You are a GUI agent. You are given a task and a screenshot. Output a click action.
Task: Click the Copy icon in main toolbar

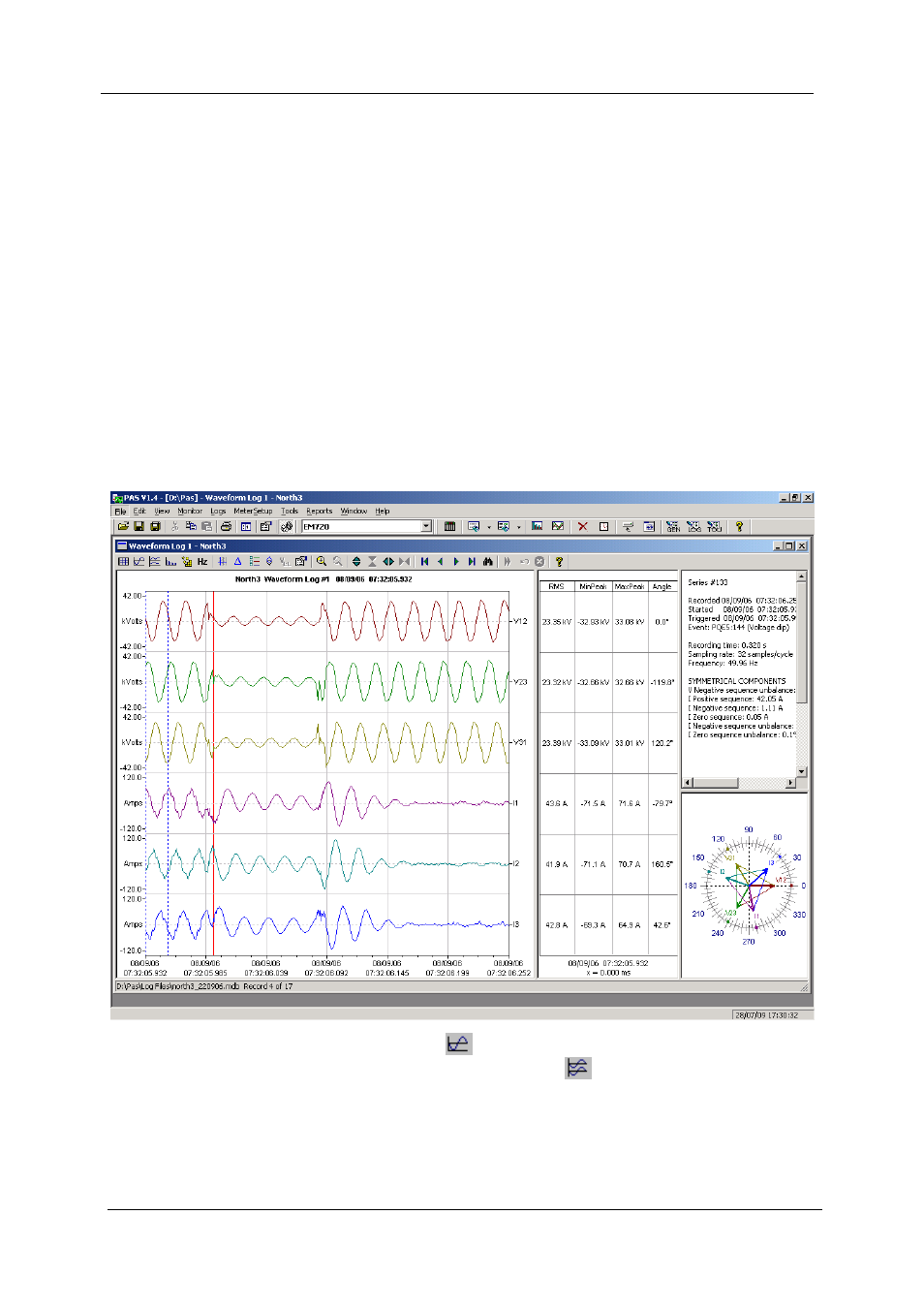pos(191,526)
